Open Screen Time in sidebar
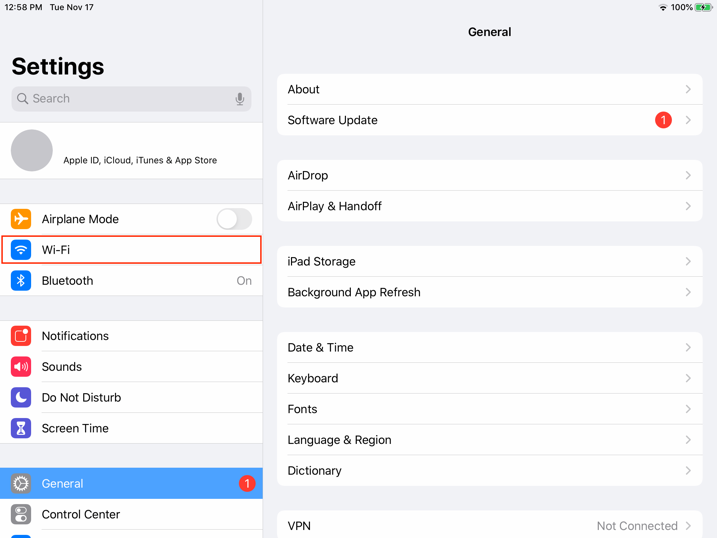Viewport: 717px width, 538px height. tap(131, 428)
